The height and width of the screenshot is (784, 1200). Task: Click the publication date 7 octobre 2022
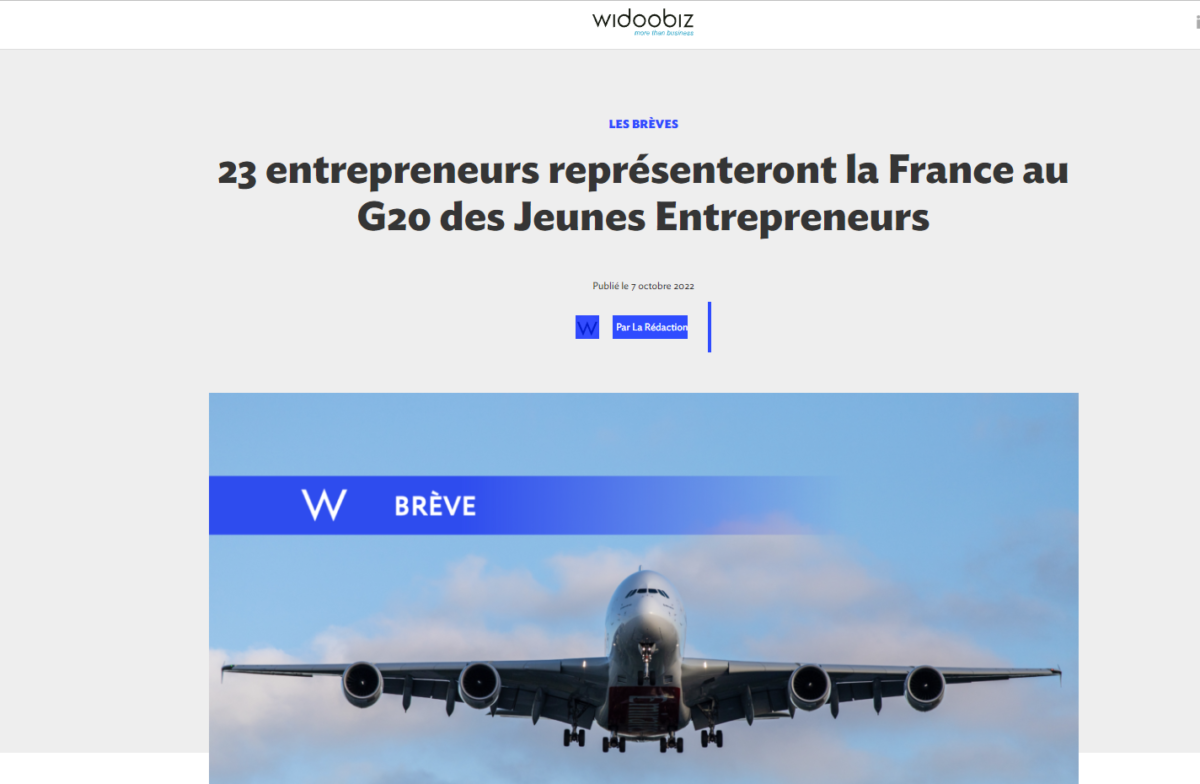[x=662, y=286]
